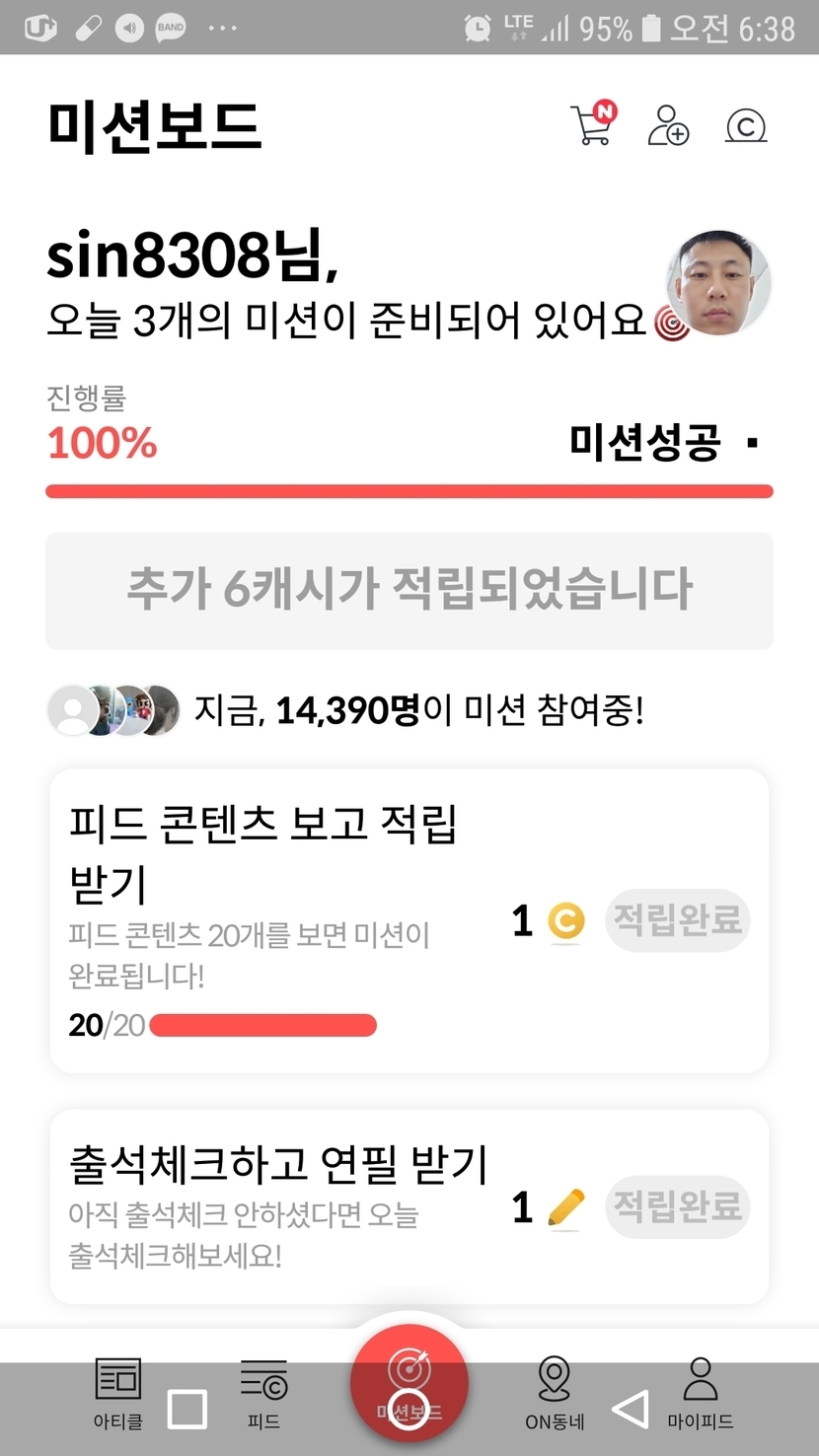Tap the gold cash coin reward icon
Viewport: 819px width, 1456px height.
click(565, 921)
